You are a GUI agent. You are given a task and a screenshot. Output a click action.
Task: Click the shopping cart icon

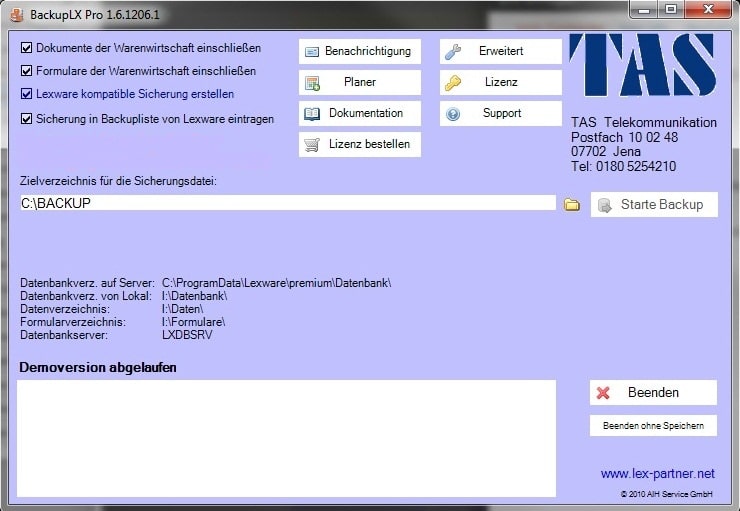point(312,145)
